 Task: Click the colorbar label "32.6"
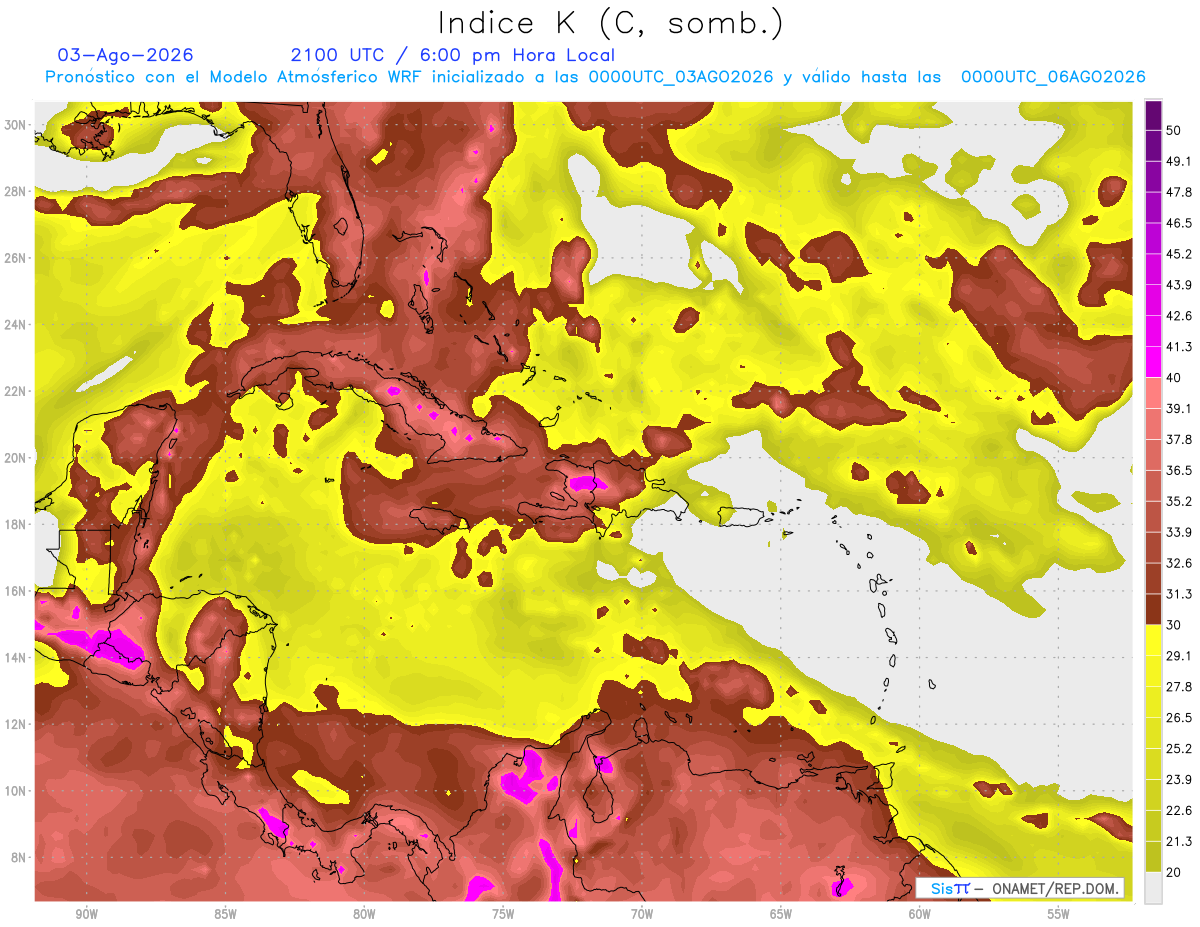pos(1178,563)
